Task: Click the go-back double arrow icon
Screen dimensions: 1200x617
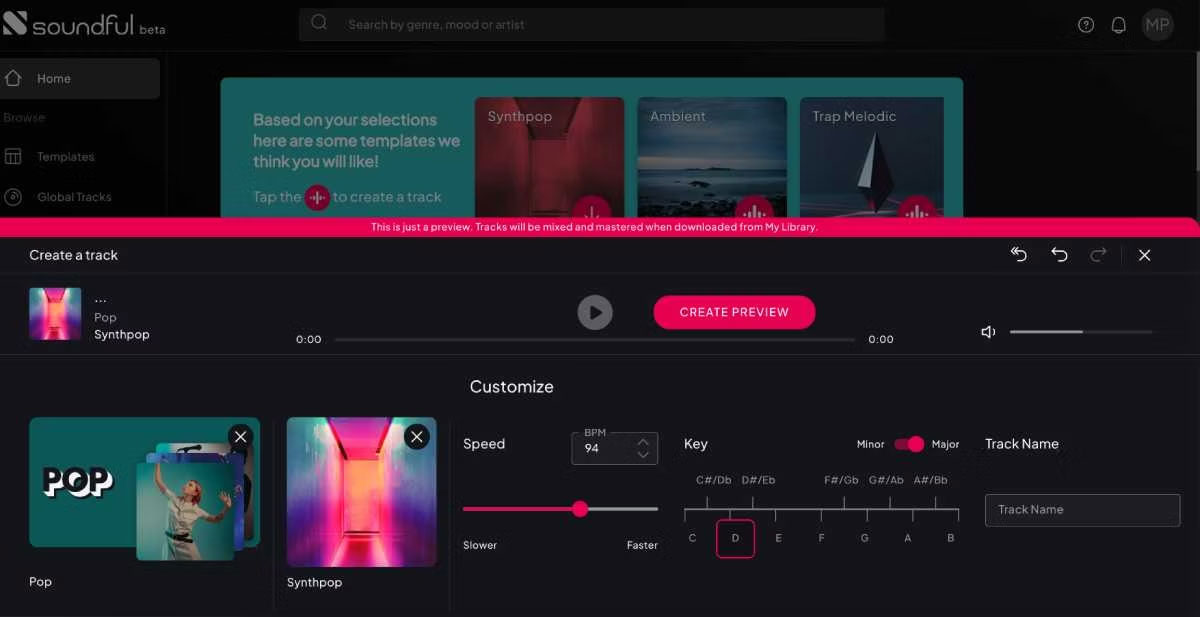Action: [1019, 255]
